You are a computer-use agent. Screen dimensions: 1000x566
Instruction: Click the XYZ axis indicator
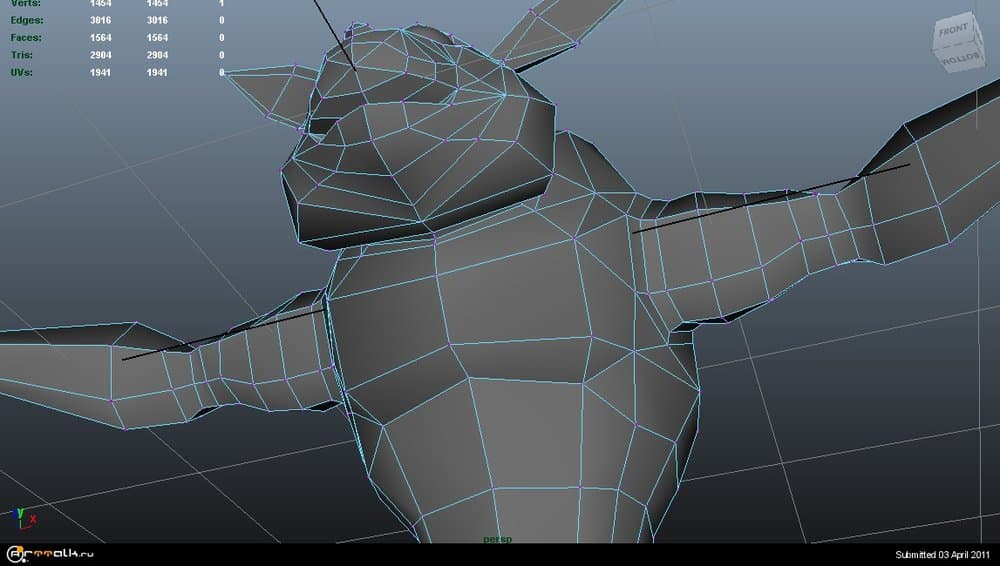point(23,518)
